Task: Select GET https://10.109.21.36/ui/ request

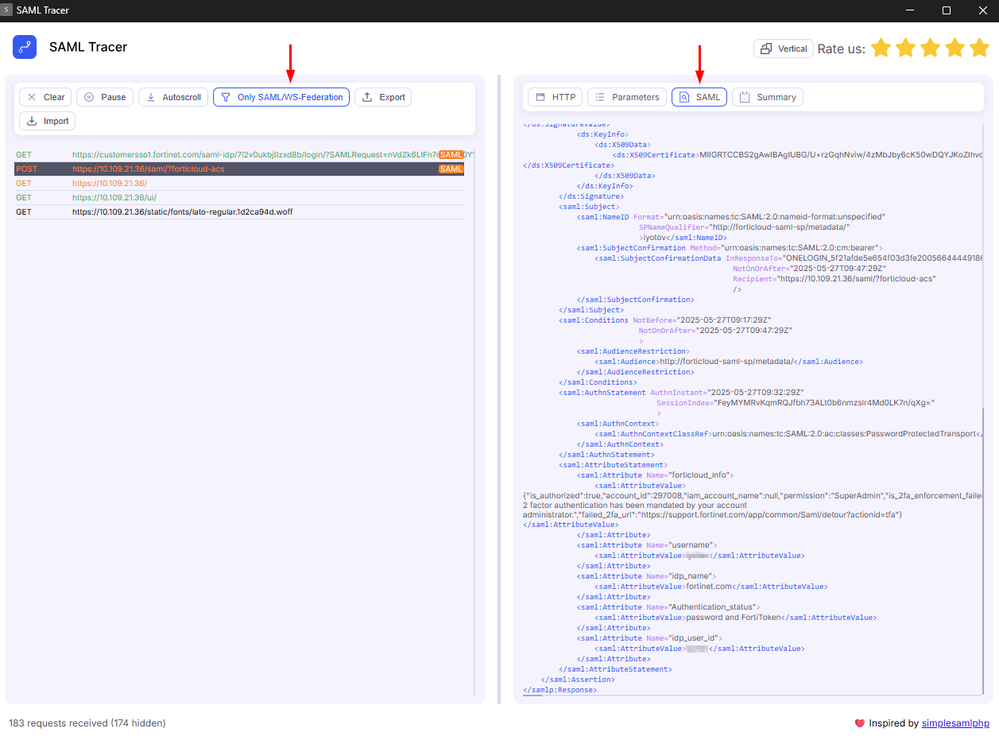Action: (x=239, y=198)
